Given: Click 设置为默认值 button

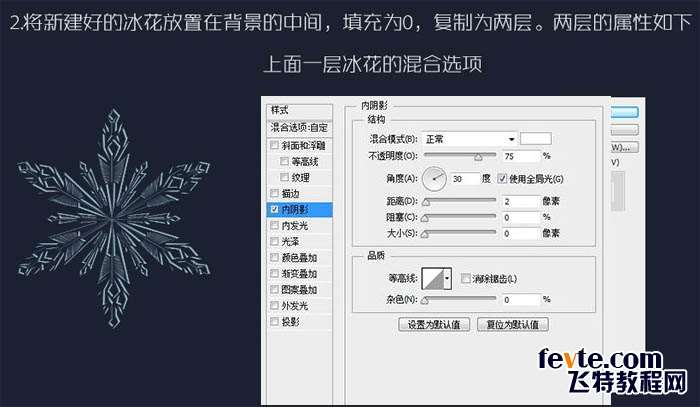Looking at the screenshot, I should 434,324.
